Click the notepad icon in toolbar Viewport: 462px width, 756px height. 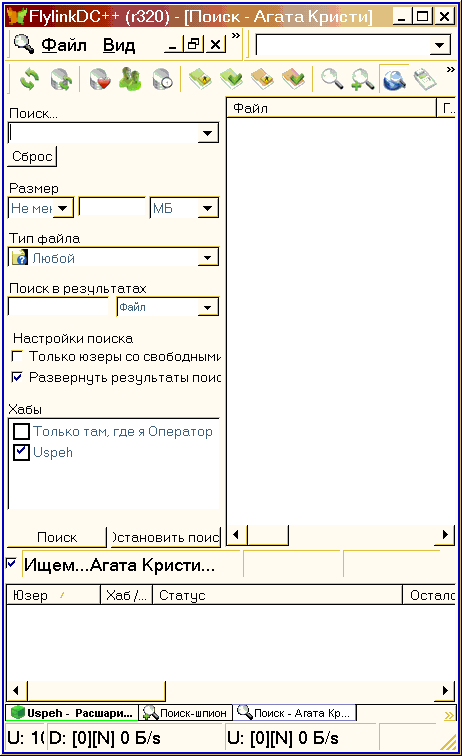[x=425, y=79]
